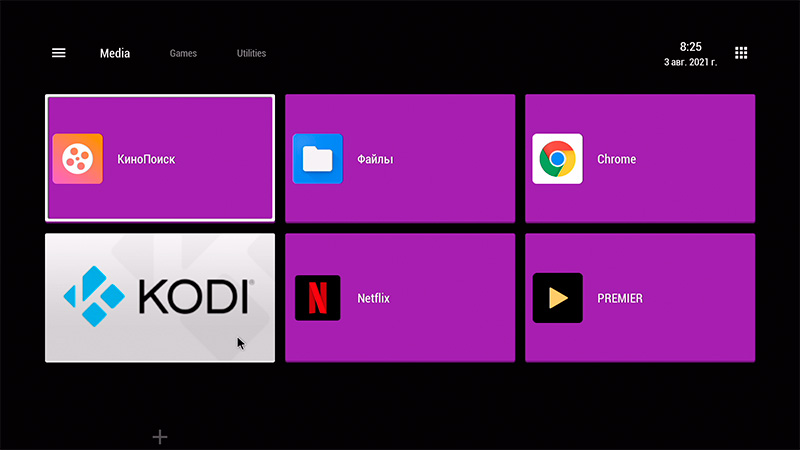800x450 pixels.
Task: Launch the КиноПоиск film reel icon
Action: [77, 159]
